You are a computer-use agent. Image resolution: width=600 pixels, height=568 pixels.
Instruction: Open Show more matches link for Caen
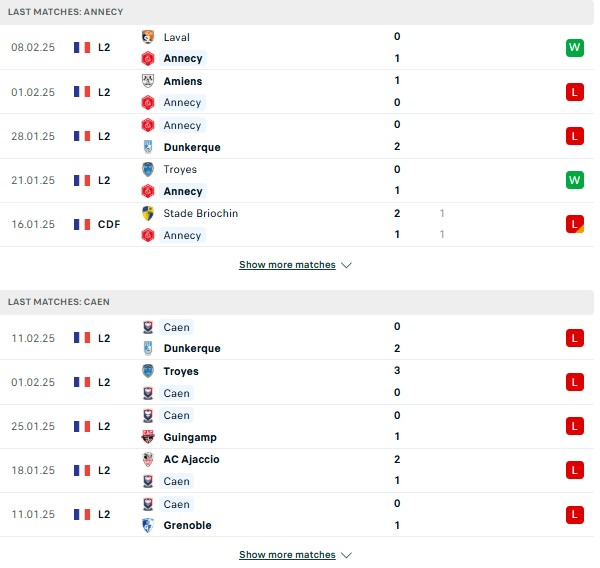click(x=287, y=554)
